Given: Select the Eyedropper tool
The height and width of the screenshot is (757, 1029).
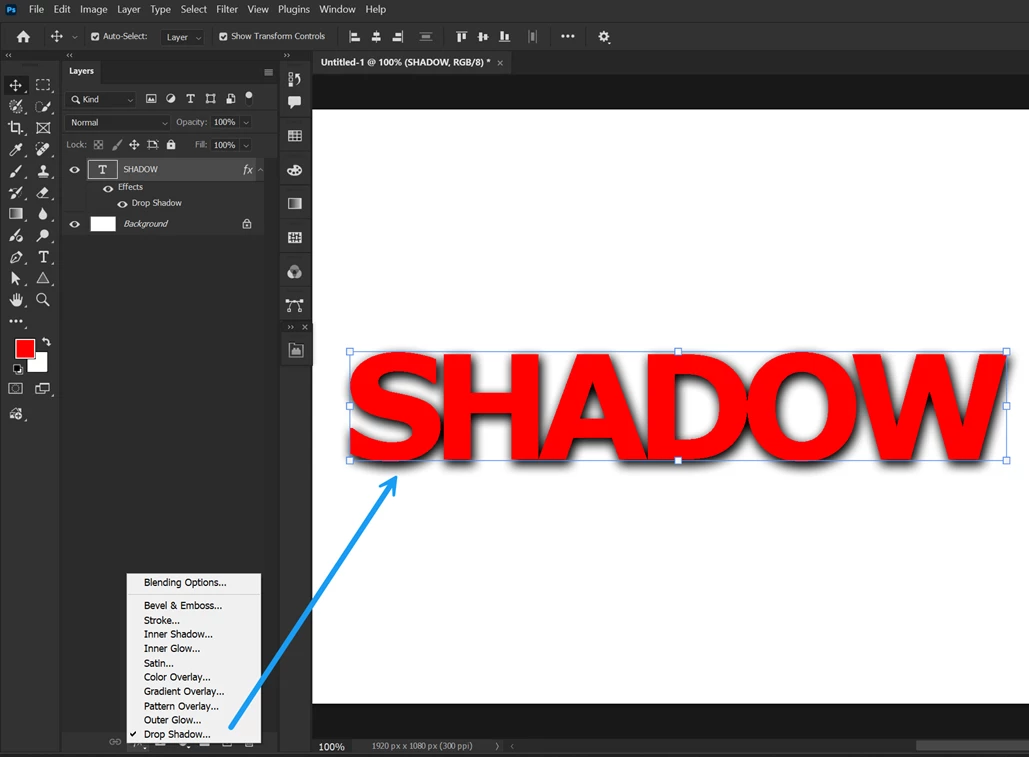Looking at the screenshot, I should [x=16, y=150].
